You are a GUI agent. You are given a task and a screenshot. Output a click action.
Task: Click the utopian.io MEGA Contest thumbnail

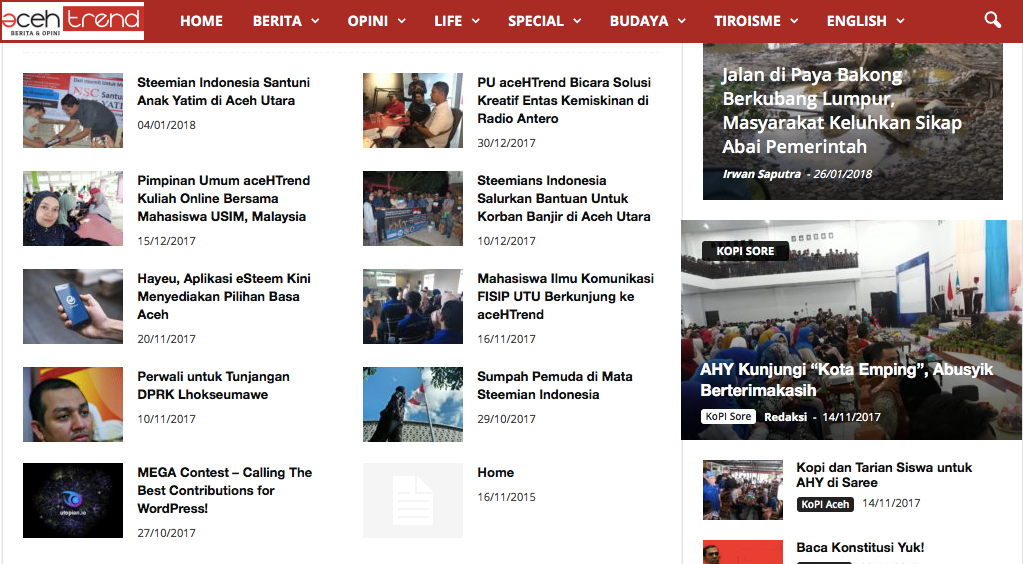click(x=72, y=501)
